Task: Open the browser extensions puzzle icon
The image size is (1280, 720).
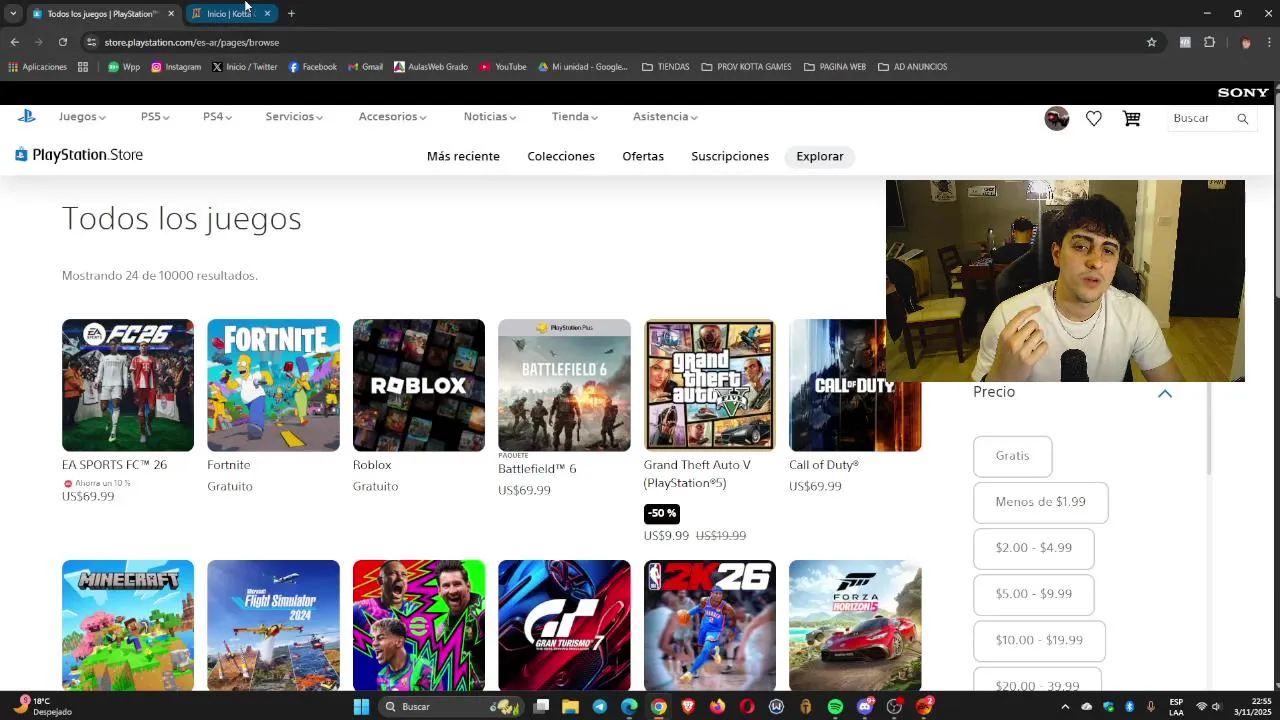Action: coord(1209,42)
